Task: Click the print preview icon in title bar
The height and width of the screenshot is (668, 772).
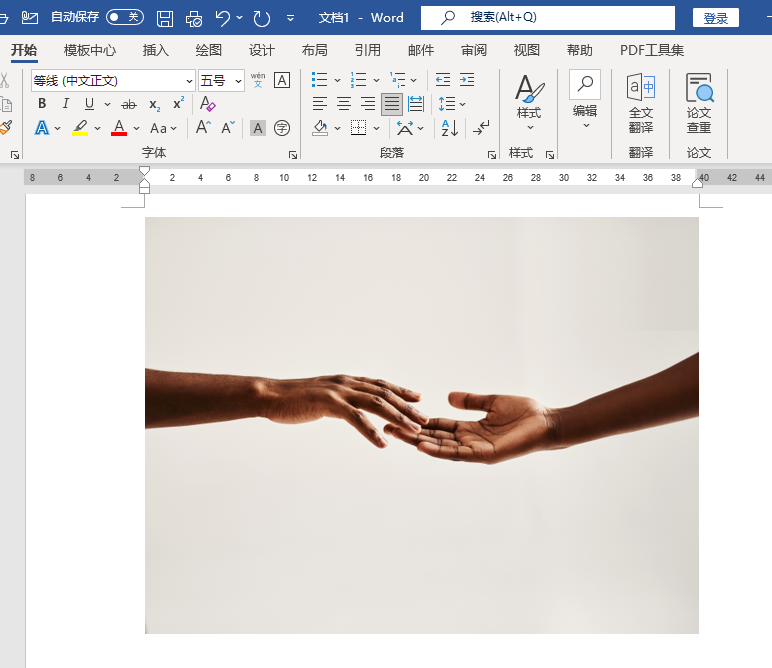Action: pyautogui.click(x=193, y=19)
